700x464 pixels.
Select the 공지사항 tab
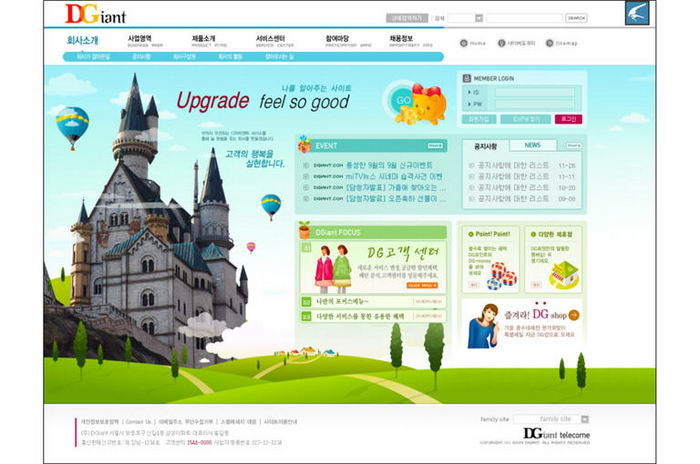485,145
